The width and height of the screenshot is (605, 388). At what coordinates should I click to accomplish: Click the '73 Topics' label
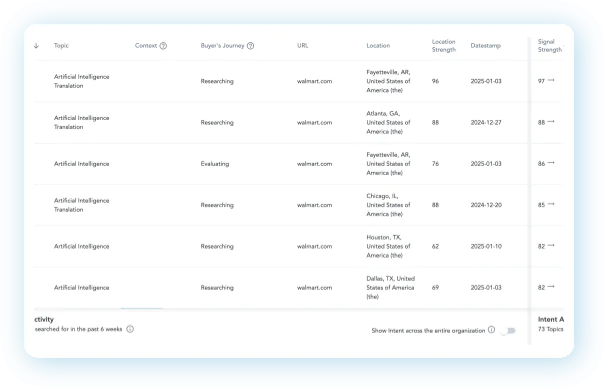point(551,329)
